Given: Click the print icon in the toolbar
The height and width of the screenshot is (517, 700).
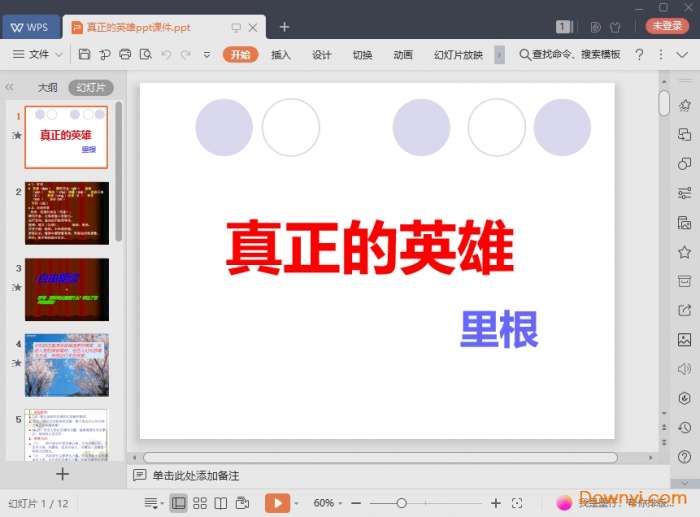Looking at the screenshot, I should pyautogui.click(x=125, y=54).
